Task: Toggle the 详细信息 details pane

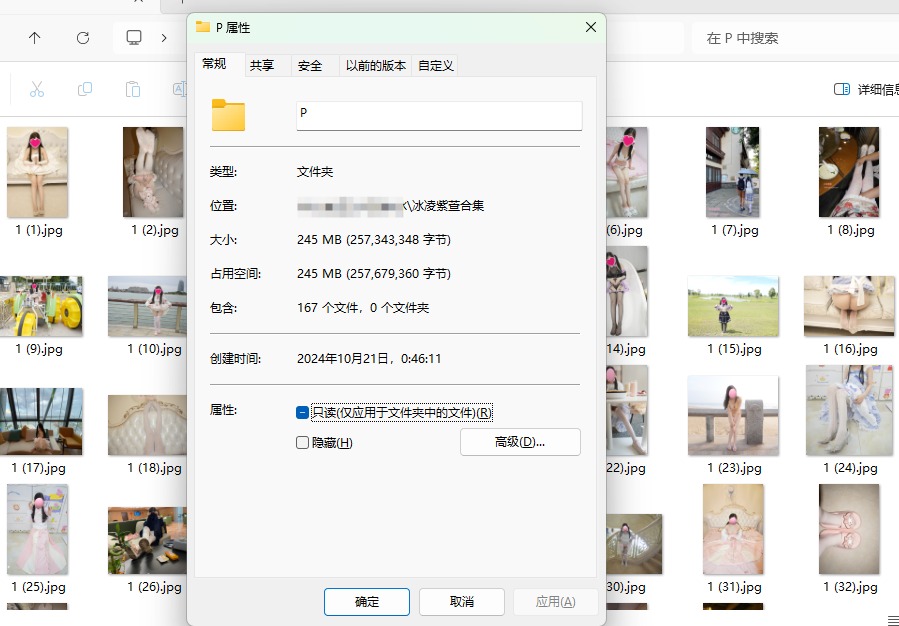Action: point(865,89)
